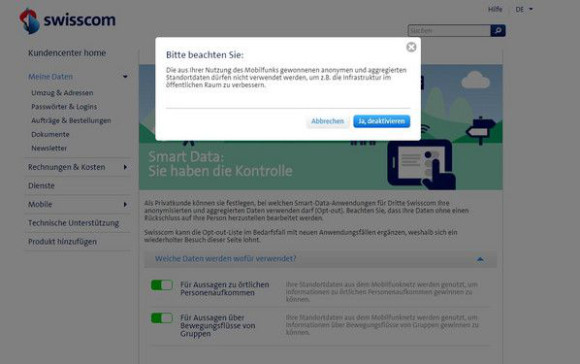Screen dimensions: 580x364
Task: Close the dialog with the X icon
Action: 411,47
